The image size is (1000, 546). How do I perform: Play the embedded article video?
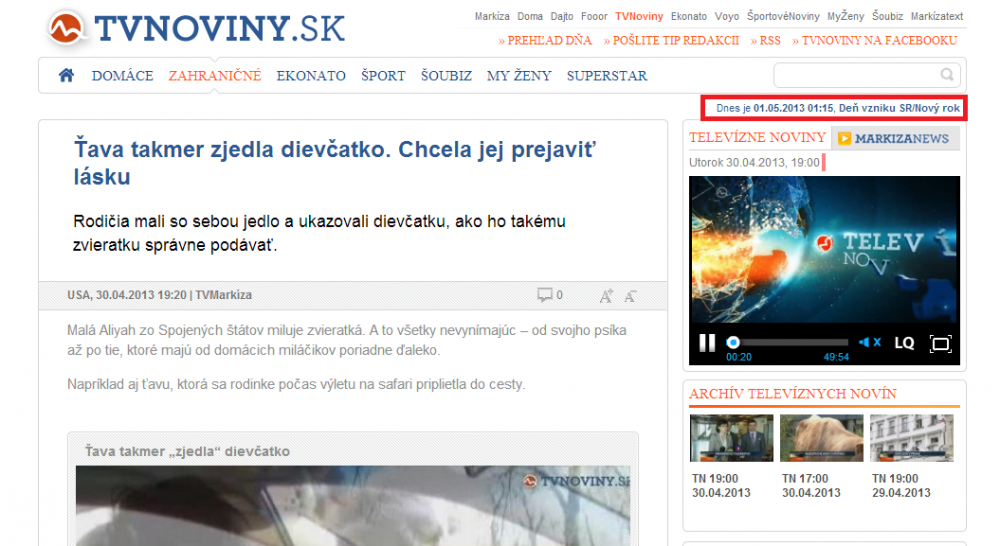point(353,505)
